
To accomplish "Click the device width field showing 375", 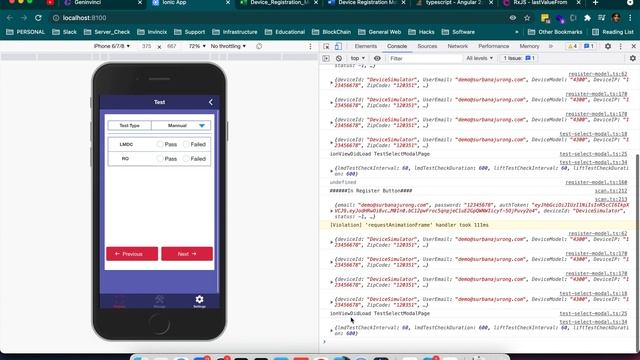I will click(x=147, y=46).
